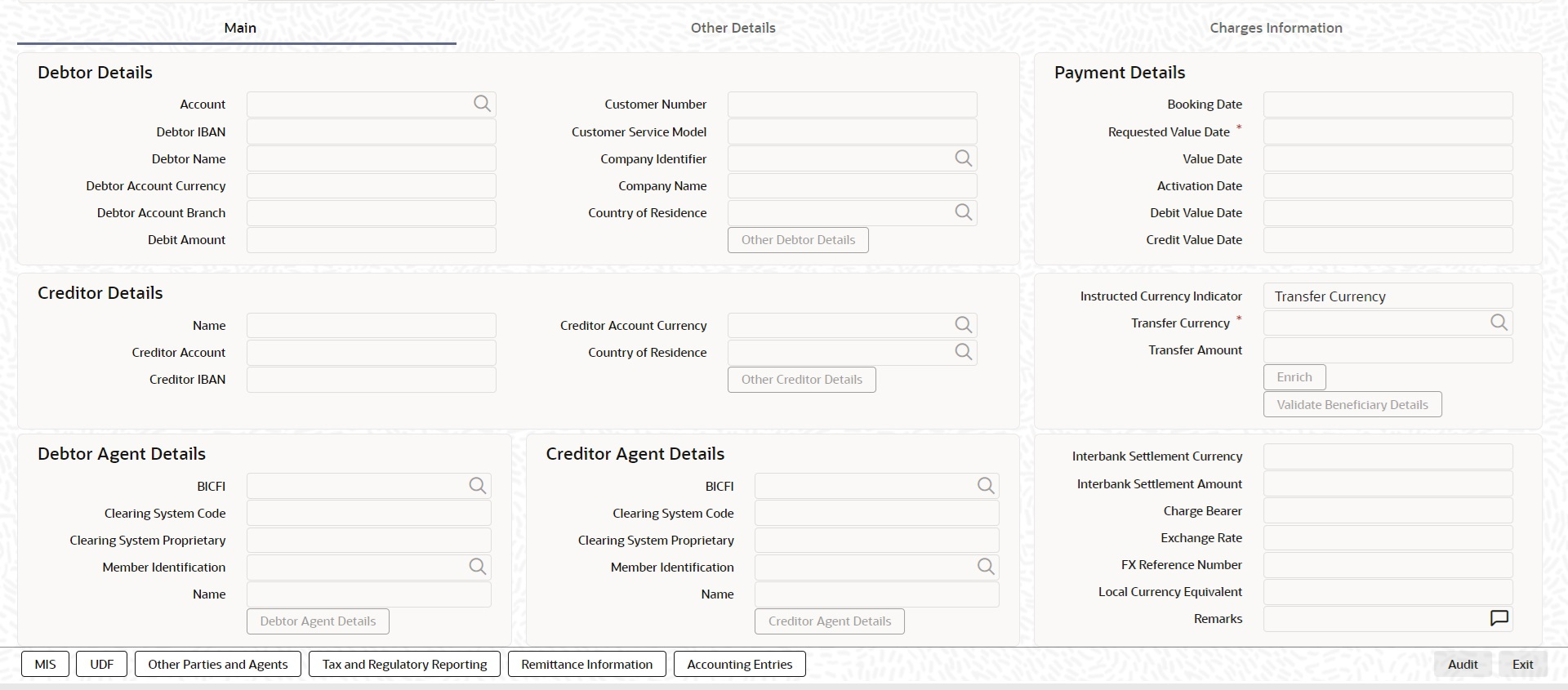Image resolution: width=1568 pixels, height=690 pixels.
Task: Search Debtor Agent Member Identification lookup
Action: (478, 567)
